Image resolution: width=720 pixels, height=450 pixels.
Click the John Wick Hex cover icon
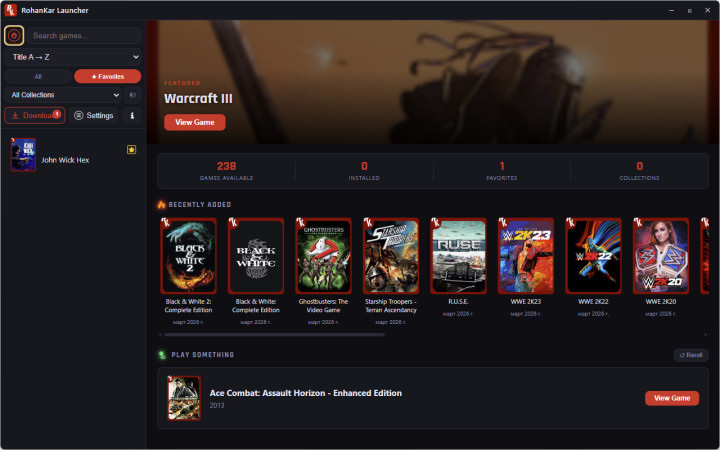(x=23, y=155)
